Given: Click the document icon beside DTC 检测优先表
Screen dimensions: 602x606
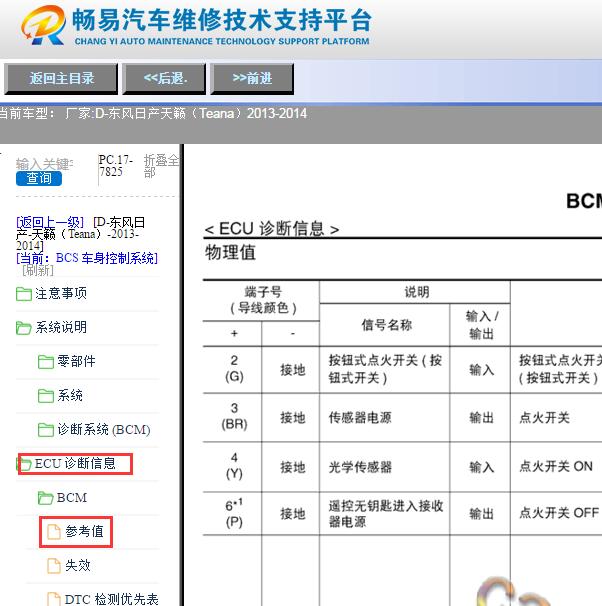Looking at the screenshot, I should click(x=54, y=599).
